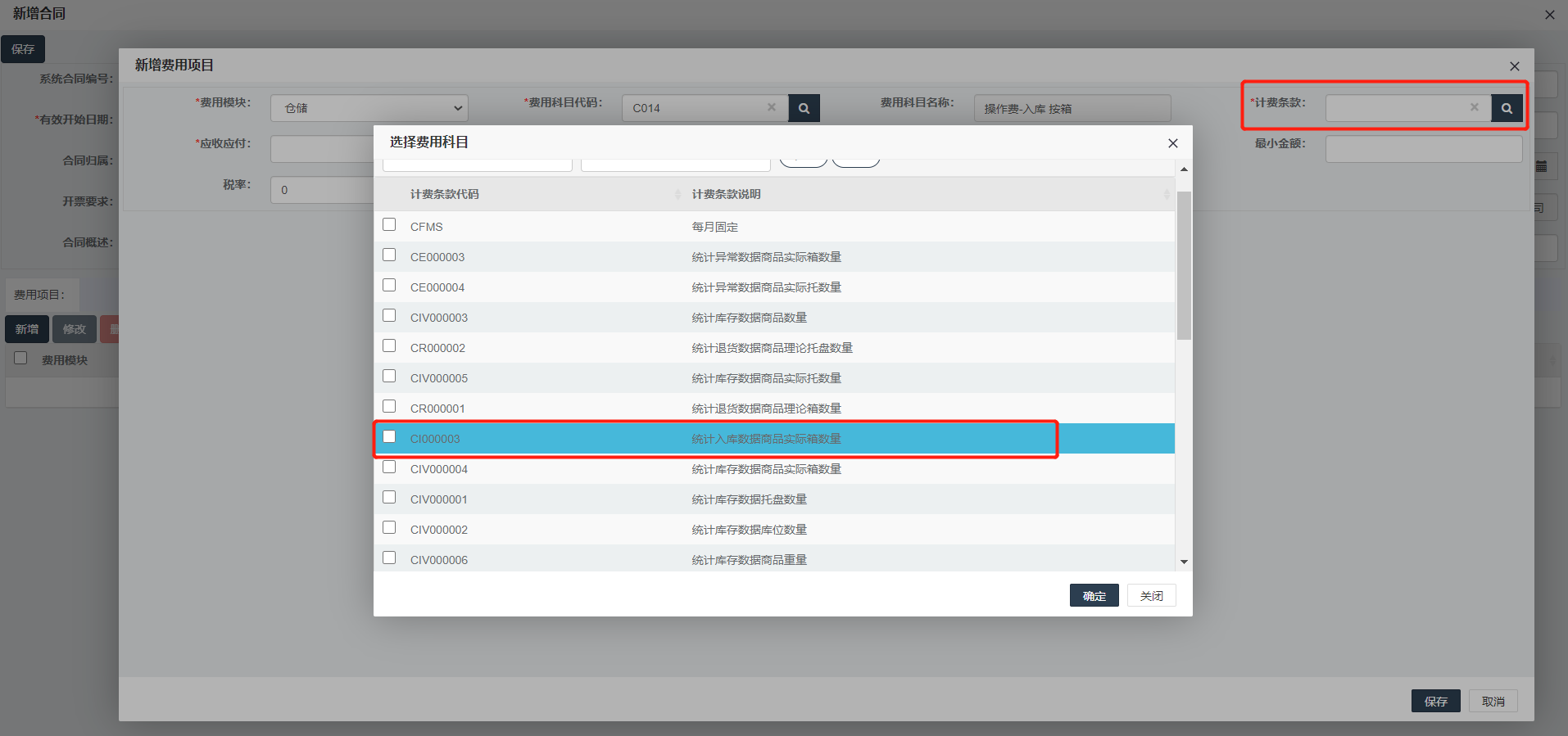The image size is (1568, 736).
Task: Click 保存 button in 新增合同 window toolbar
Action: [x=23, y=49]
